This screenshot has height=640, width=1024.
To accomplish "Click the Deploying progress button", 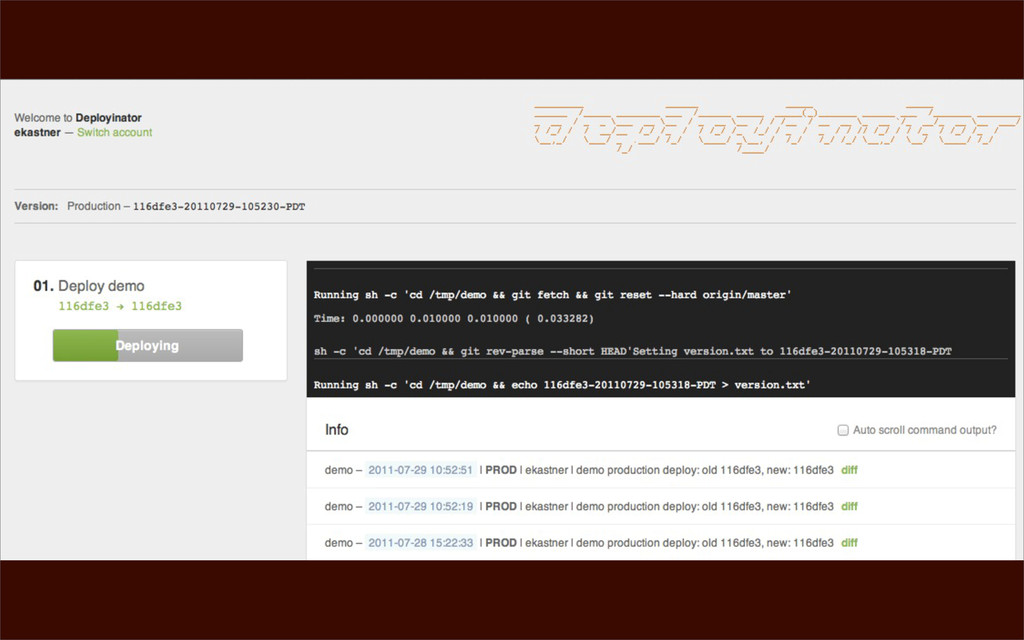I will click(148, 345).
